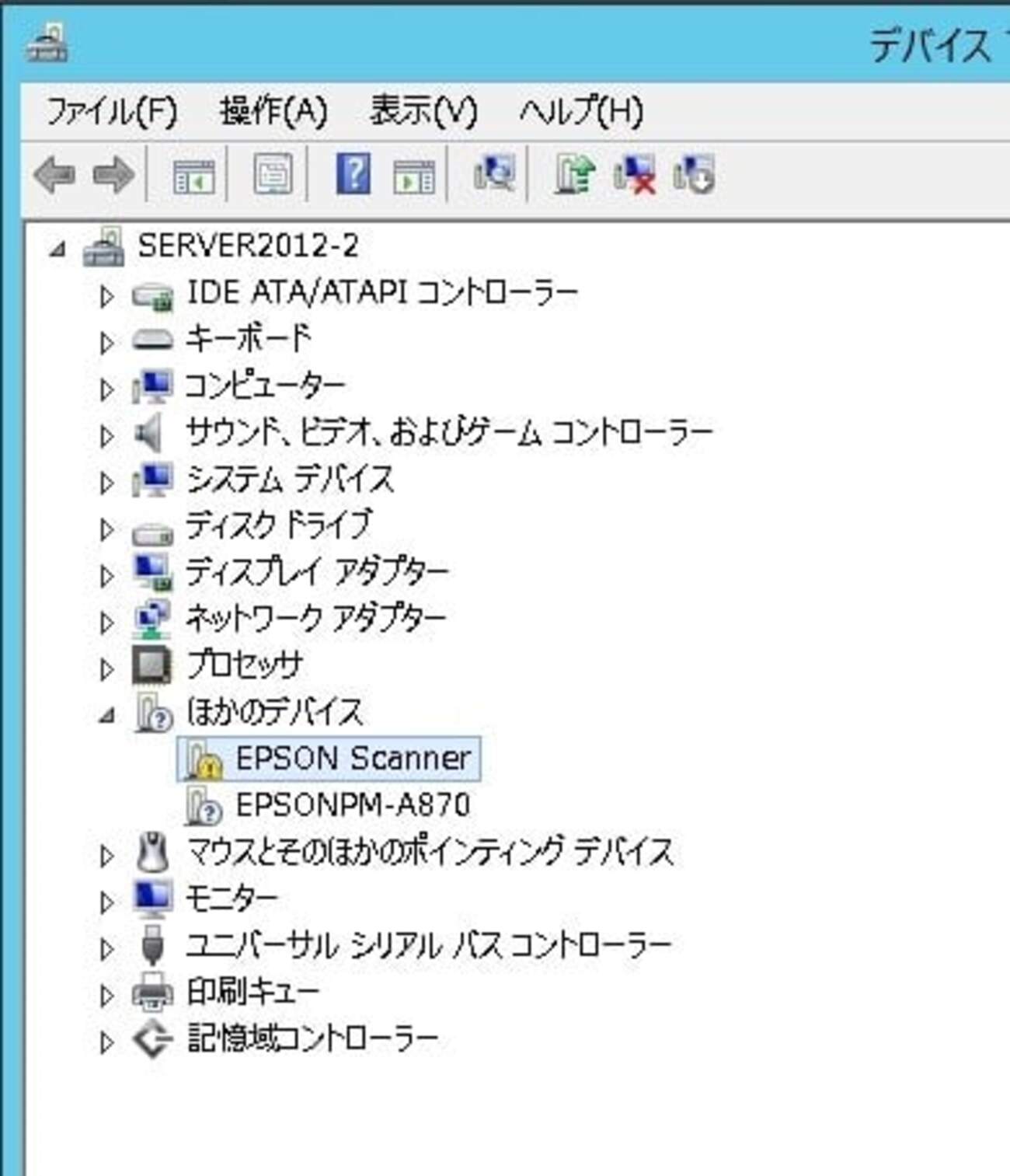Viewport: 1010px width, 1176px height.
Task: Open the ファイル(F) menu
Action: tap(112, 111)
